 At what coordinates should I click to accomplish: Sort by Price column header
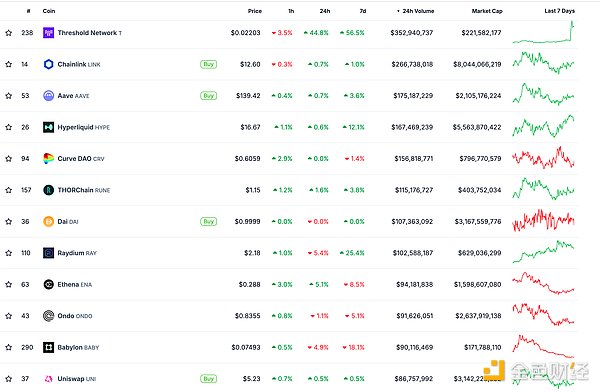254,11
